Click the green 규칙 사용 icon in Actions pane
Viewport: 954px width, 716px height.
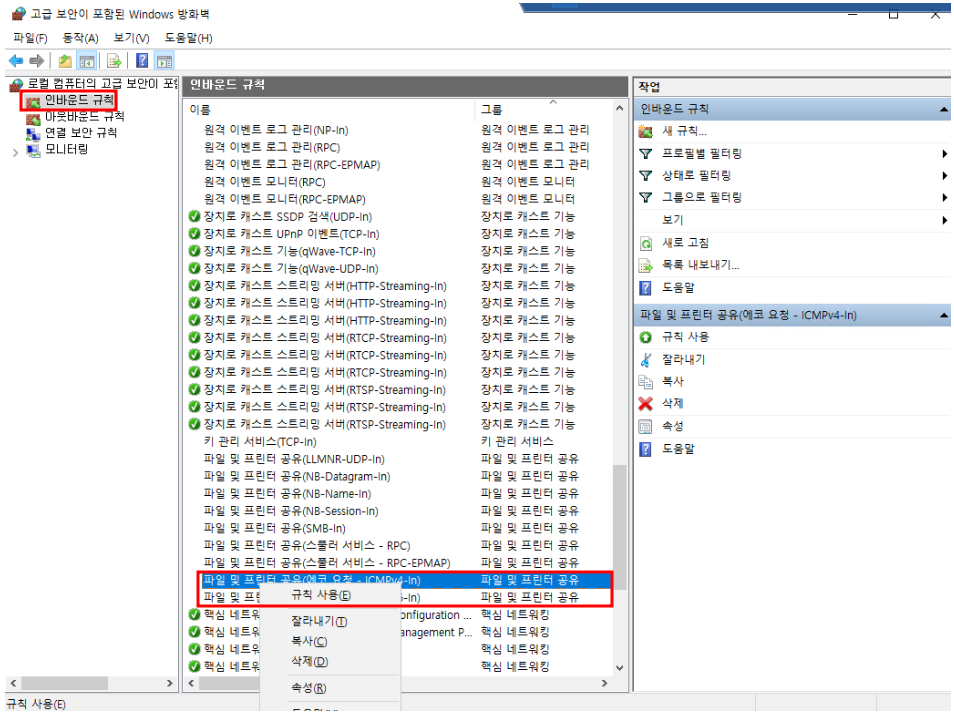[x=646, y=337]
